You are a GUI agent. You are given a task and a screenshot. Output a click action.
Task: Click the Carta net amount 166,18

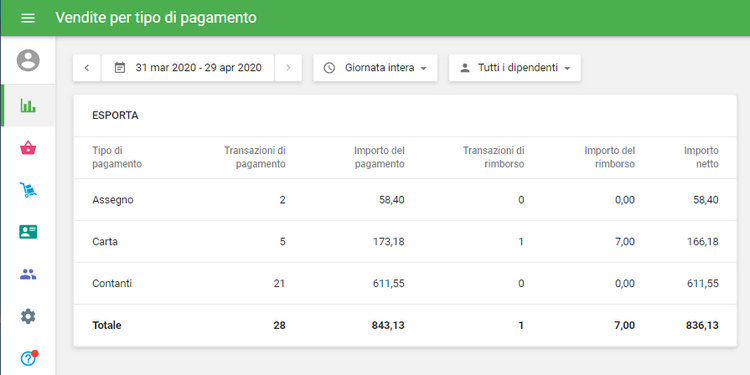pyautogui.click(x=703, y=242)
